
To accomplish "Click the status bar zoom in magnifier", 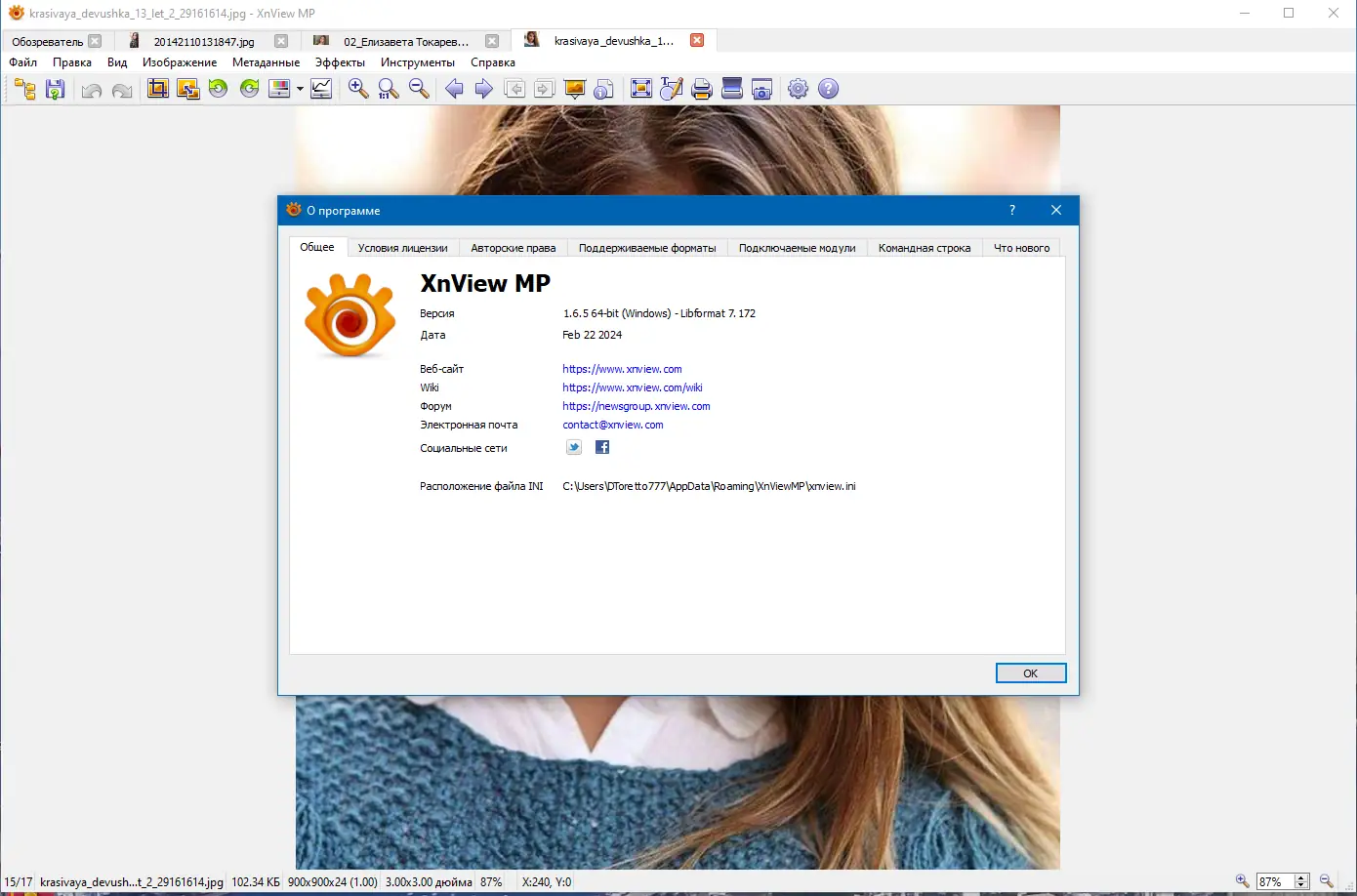I will [x=1242, y=881].
